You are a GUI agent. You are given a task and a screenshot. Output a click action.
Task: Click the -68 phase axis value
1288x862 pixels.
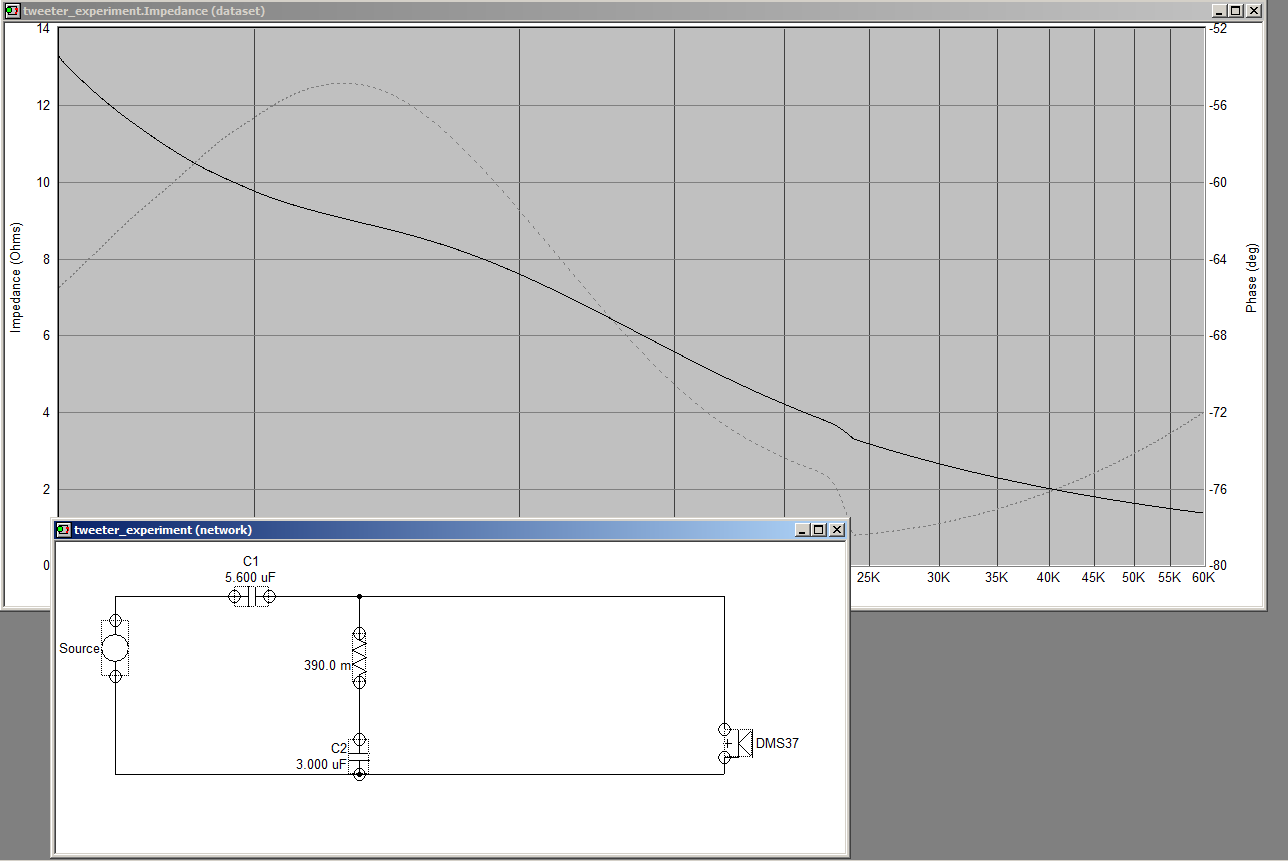pos(1217,336)
